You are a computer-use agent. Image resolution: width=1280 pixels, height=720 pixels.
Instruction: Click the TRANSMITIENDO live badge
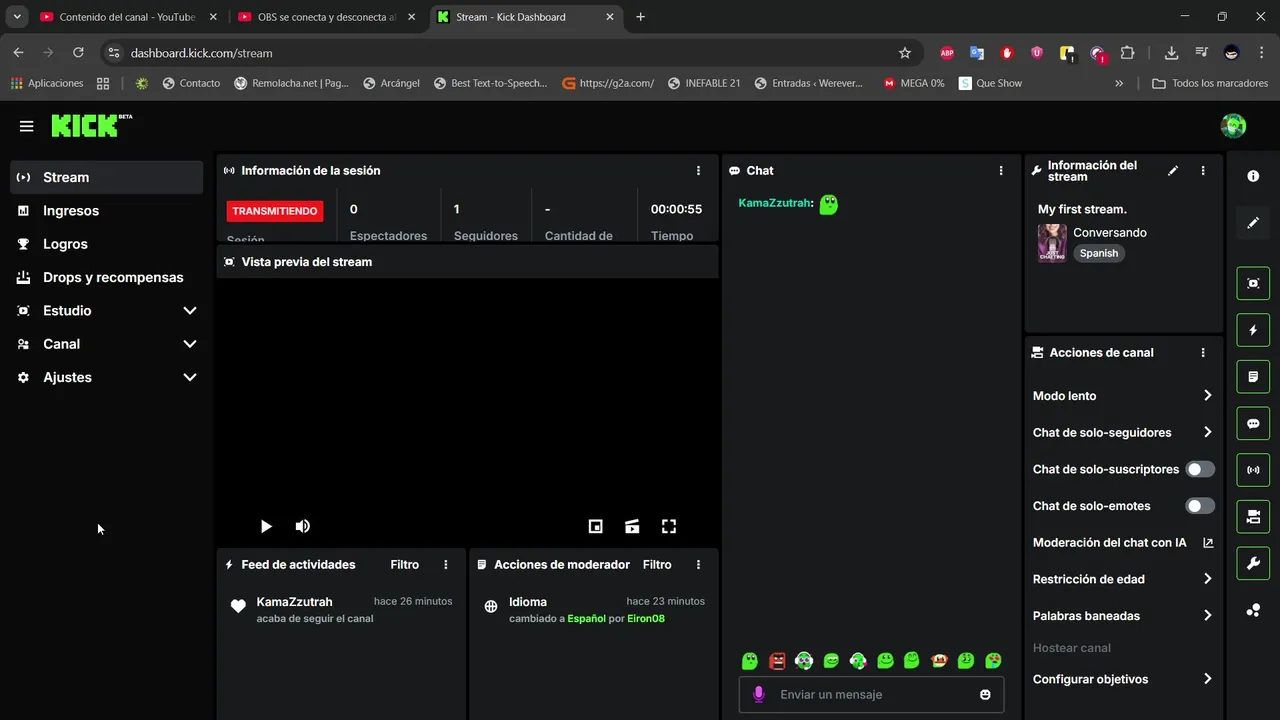(x=275, y=211)
